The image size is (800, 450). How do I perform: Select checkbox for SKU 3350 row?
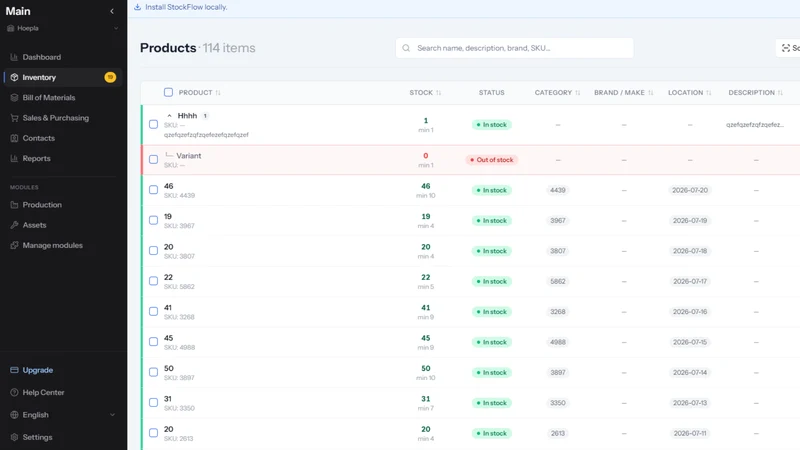[154, 403]
